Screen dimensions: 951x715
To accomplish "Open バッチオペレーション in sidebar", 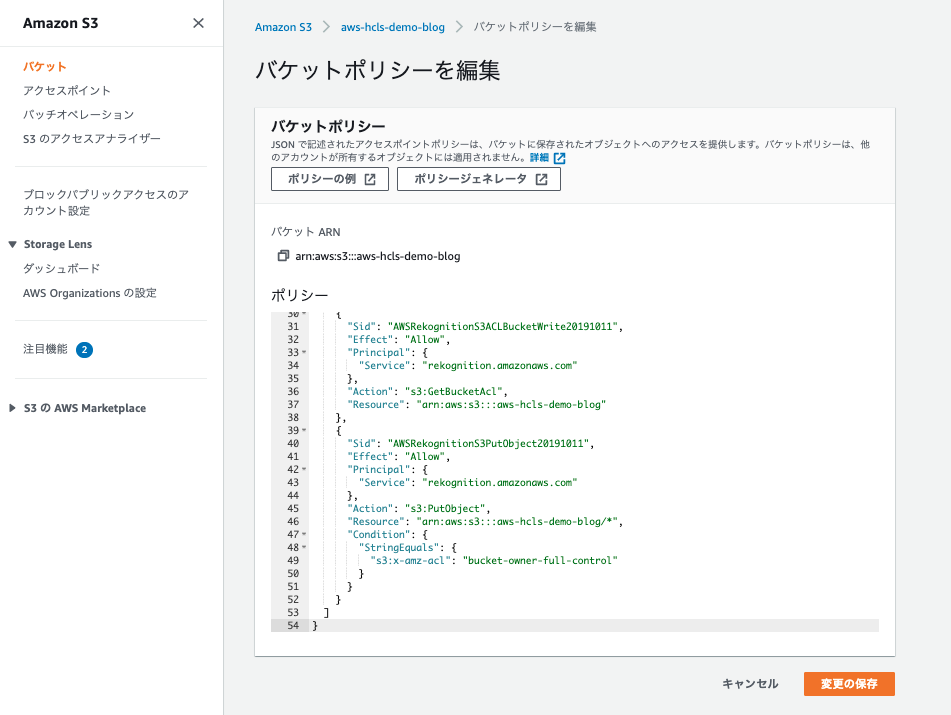I will [x=78, y=115].
